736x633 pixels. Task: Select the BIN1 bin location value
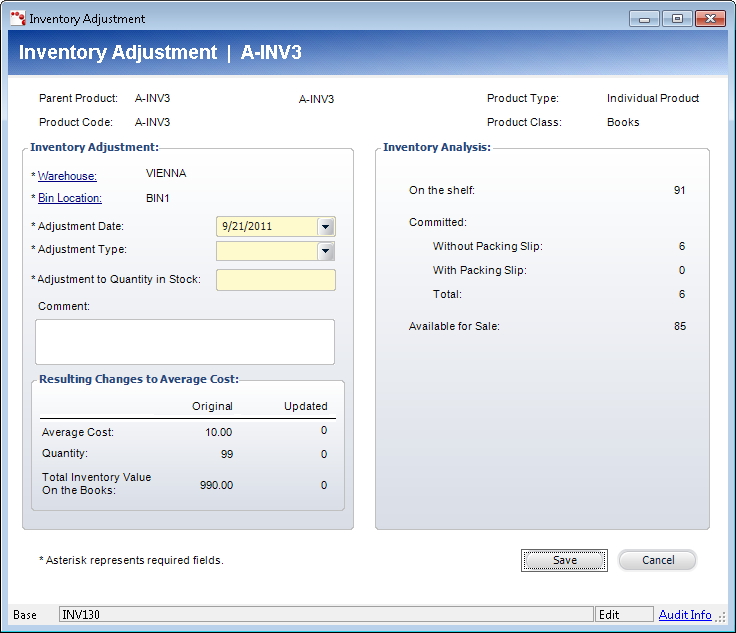point(157,198)
